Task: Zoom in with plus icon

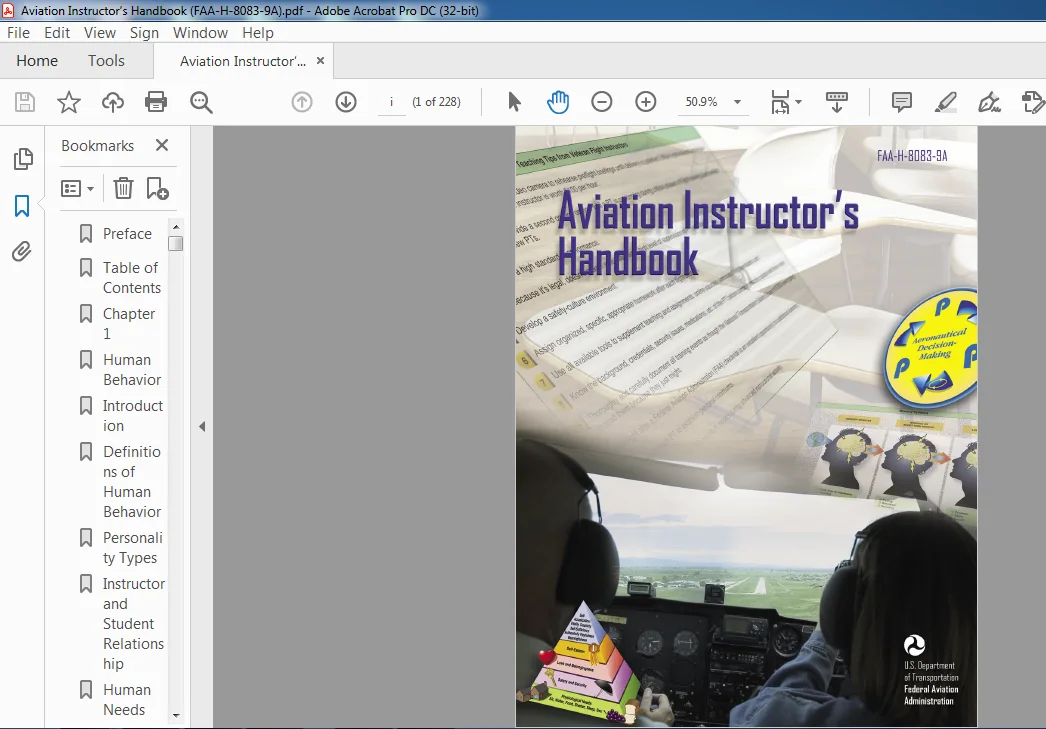Action: tap(646, 102)
